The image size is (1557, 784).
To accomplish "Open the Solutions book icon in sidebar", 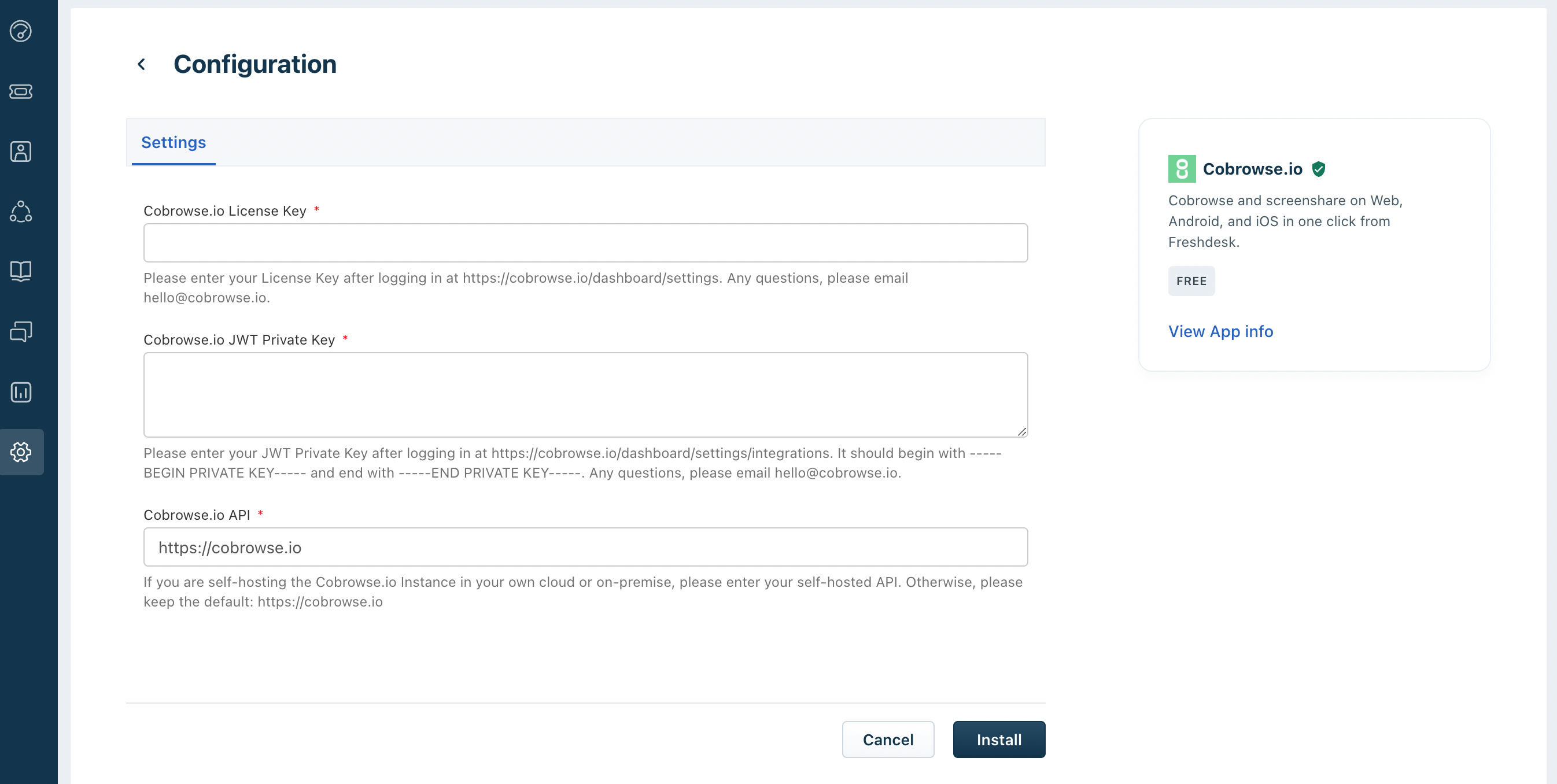I will pyautogui.click(x=21, y=272).
